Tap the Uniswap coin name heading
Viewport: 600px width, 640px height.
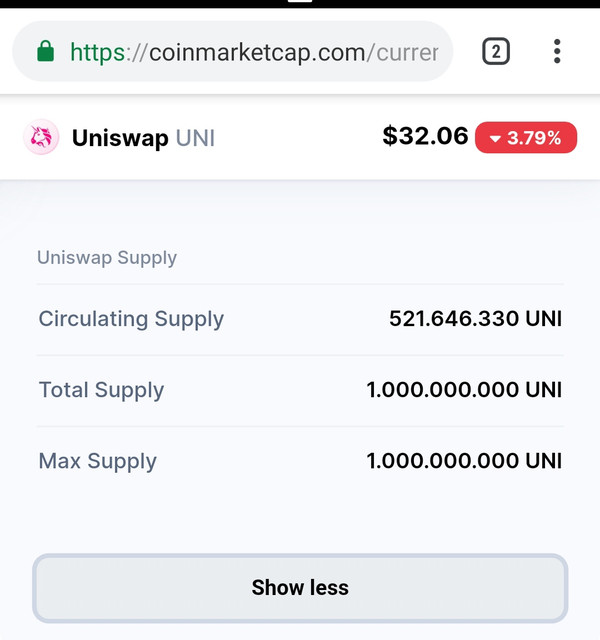(120, 138)
